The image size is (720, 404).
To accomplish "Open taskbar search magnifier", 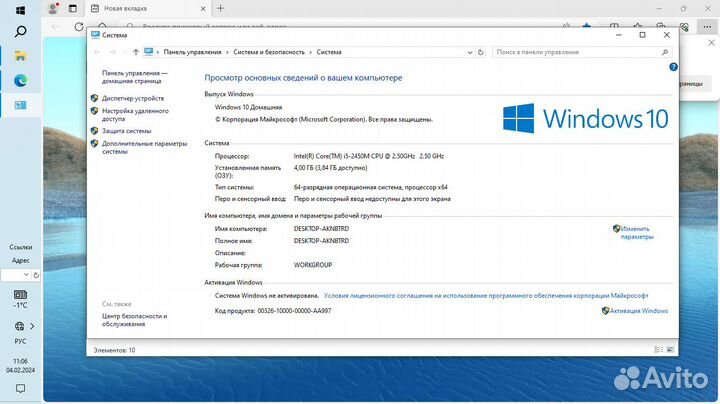I will 20,31.
